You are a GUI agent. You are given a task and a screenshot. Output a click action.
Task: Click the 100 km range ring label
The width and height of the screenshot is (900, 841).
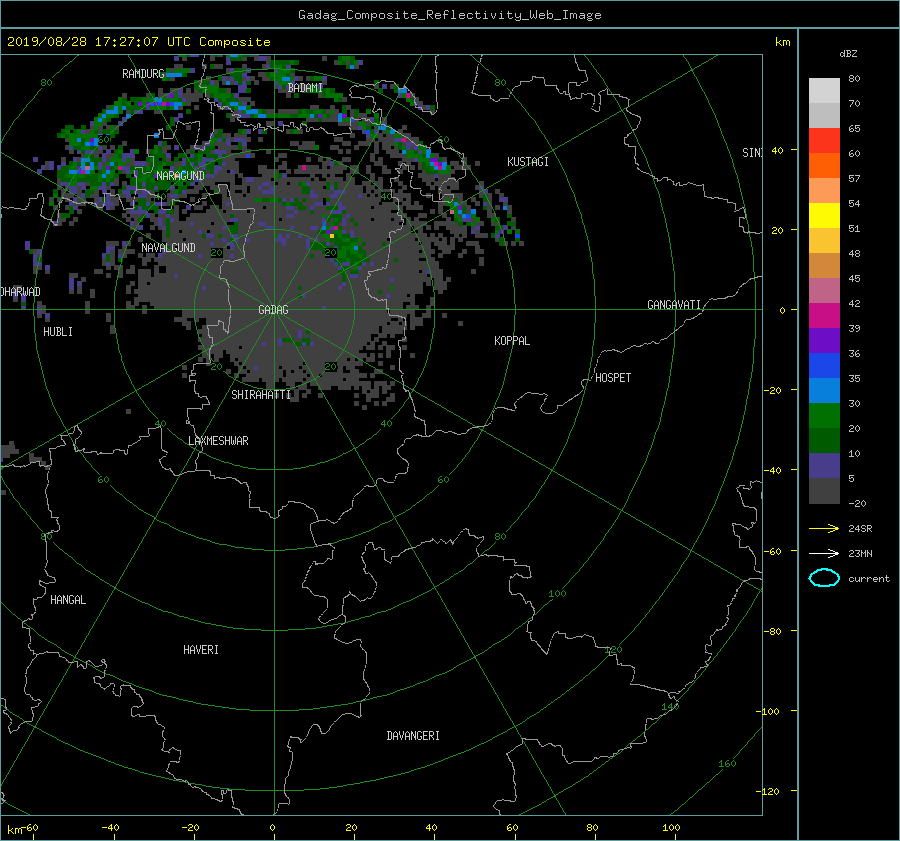tap(557, 594)
